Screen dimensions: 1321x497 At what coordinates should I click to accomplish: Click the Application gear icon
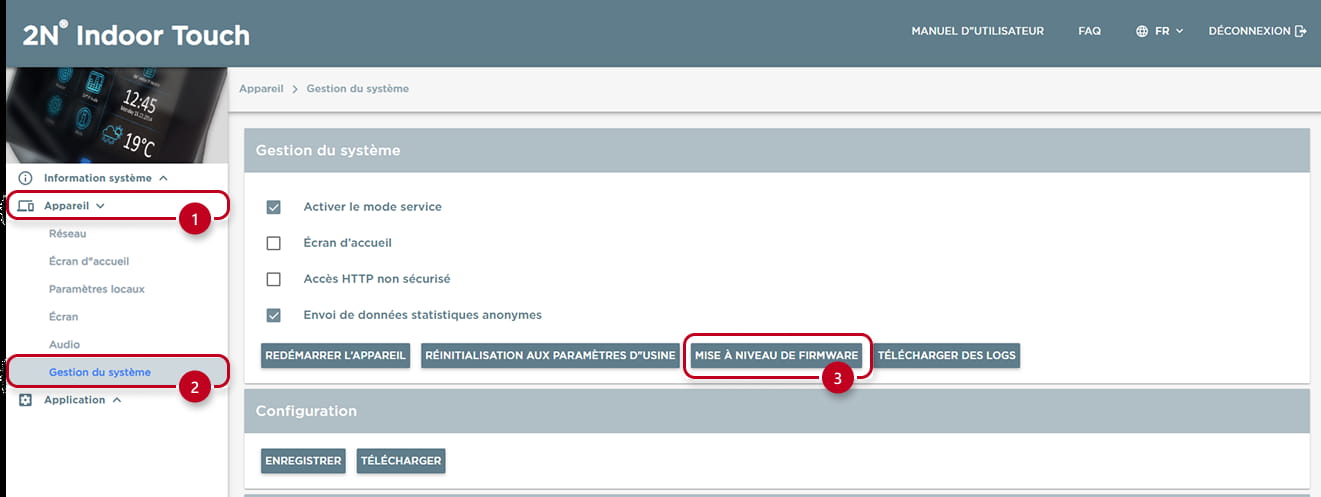(x=26, y=400)
